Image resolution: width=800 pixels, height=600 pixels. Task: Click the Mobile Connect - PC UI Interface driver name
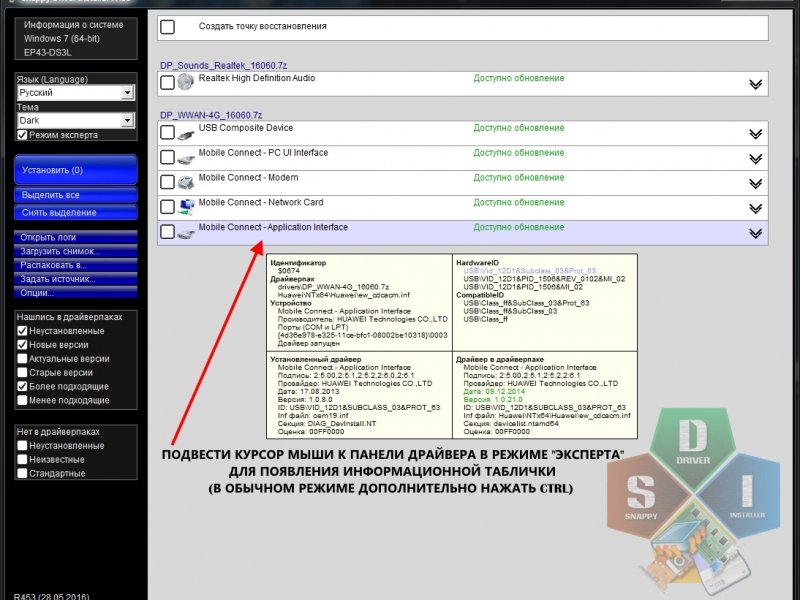tap(263, 153)
